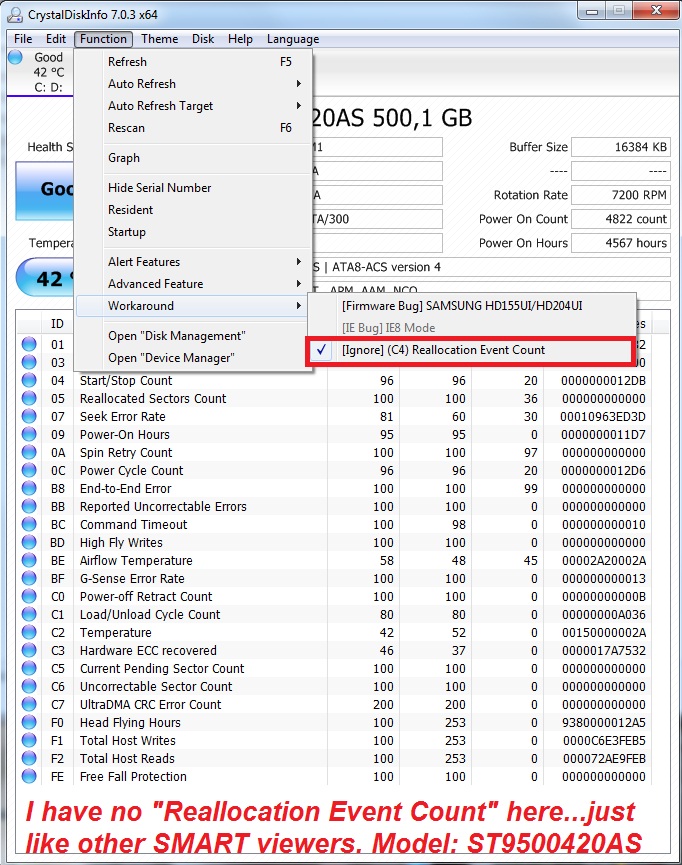Click raw value 00010963ED3D
The height and width of the screenshot is (865, 682).
(x=603, y=417)
